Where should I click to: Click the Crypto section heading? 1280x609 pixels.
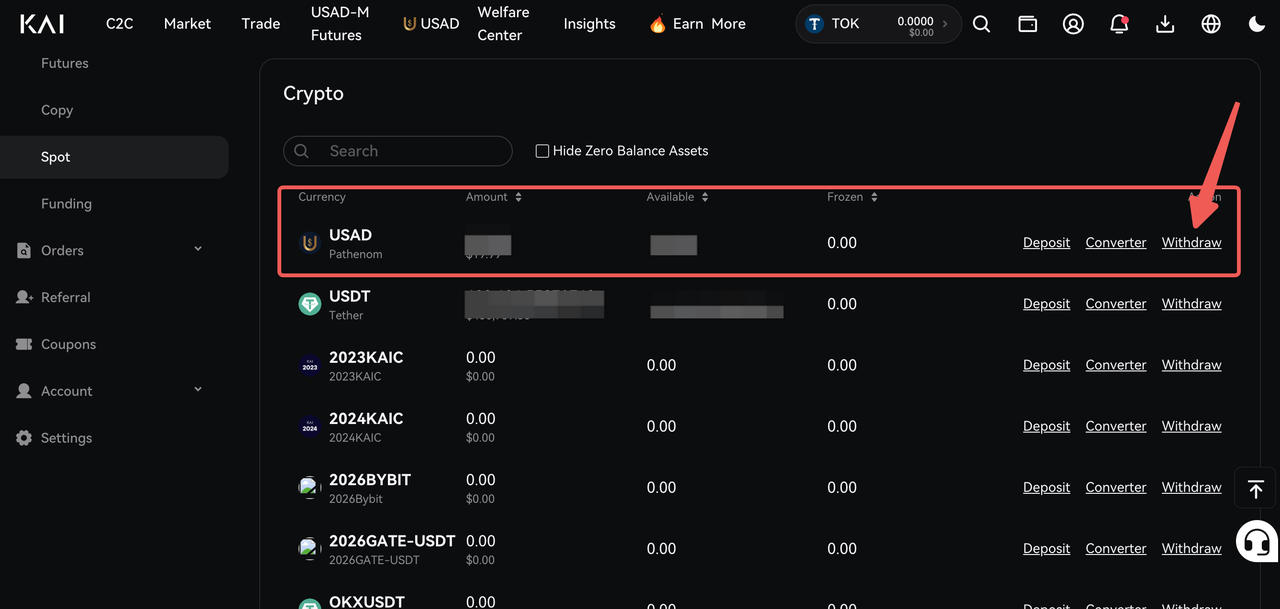[x=313, y=94]
